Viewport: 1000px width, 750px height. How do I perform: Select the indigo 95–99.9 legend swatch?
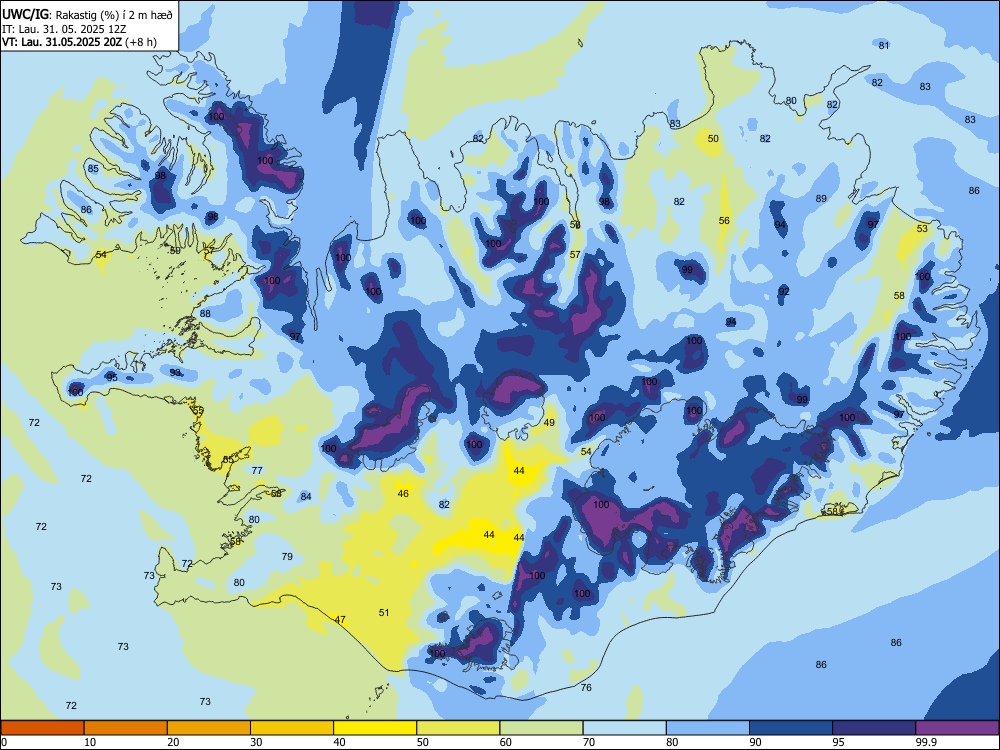(874, 728)
